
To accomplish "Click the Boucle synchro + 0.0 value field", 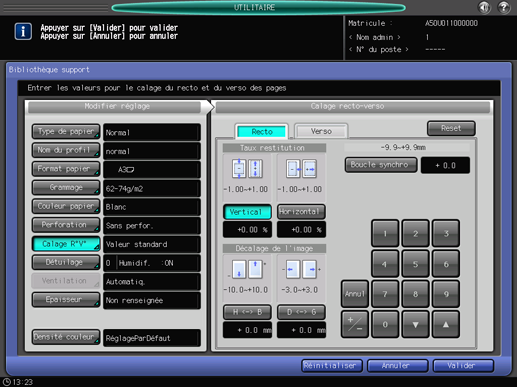I will (445, 165).
